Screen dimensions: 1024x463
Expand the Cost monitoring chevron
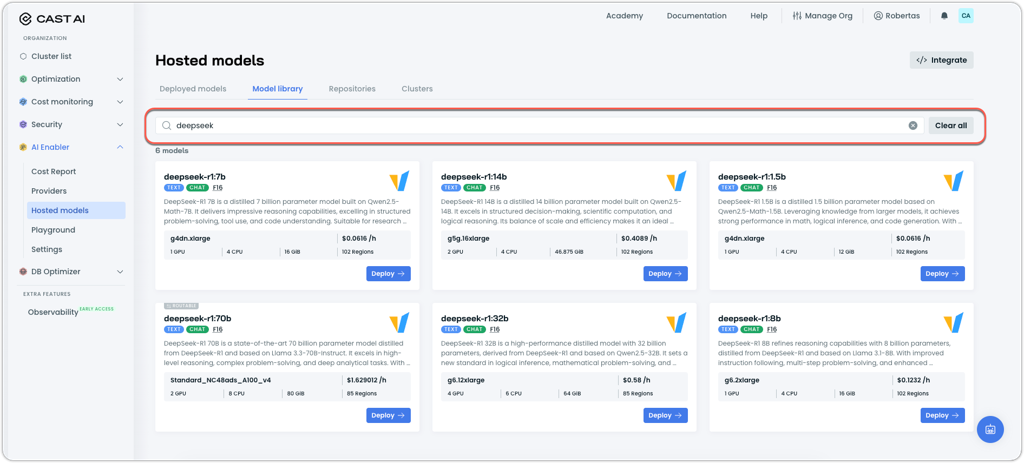[x=120, y=102]
